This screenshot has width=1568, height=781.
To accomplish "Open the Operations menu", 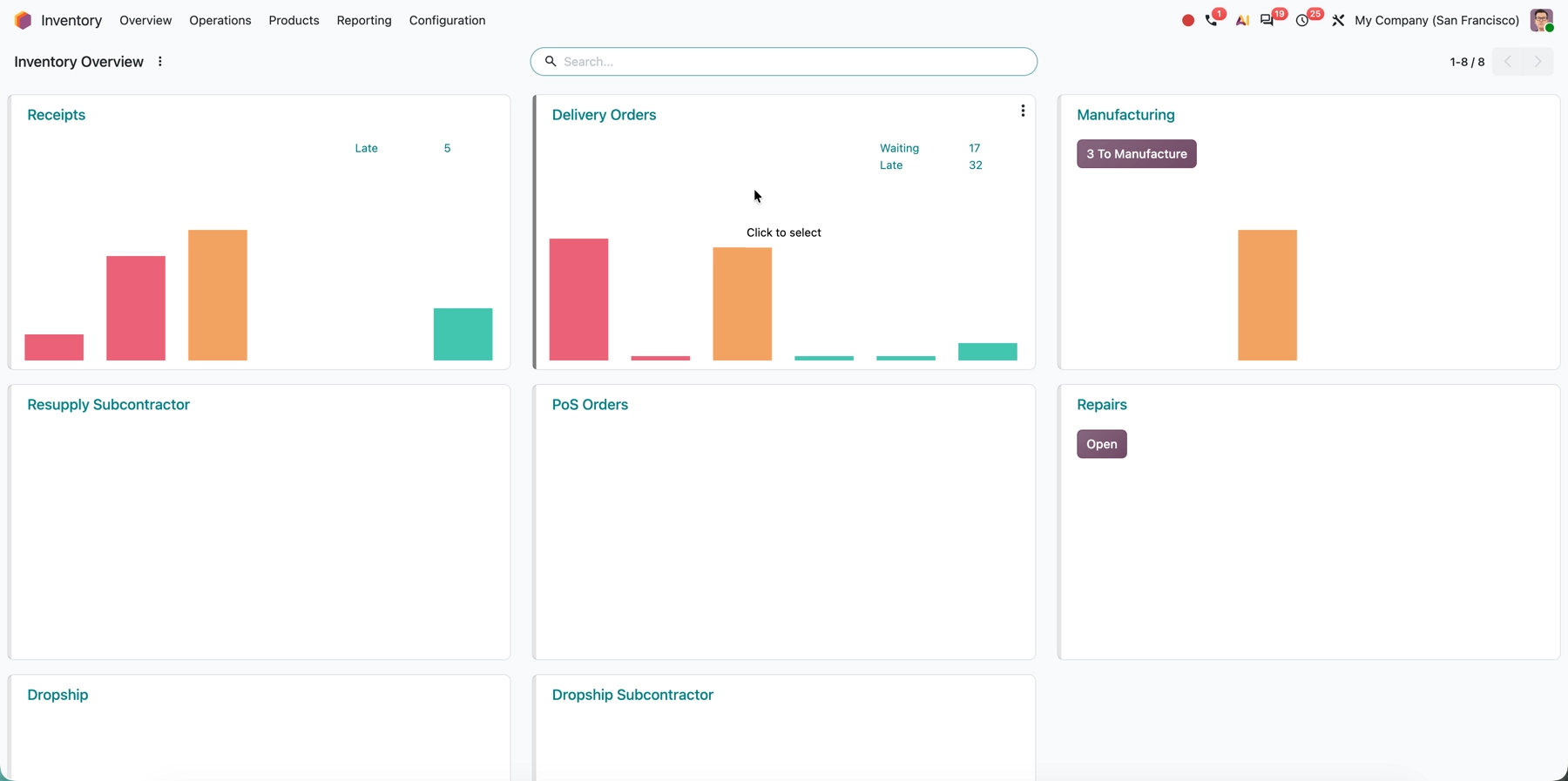I will [220, 20].
